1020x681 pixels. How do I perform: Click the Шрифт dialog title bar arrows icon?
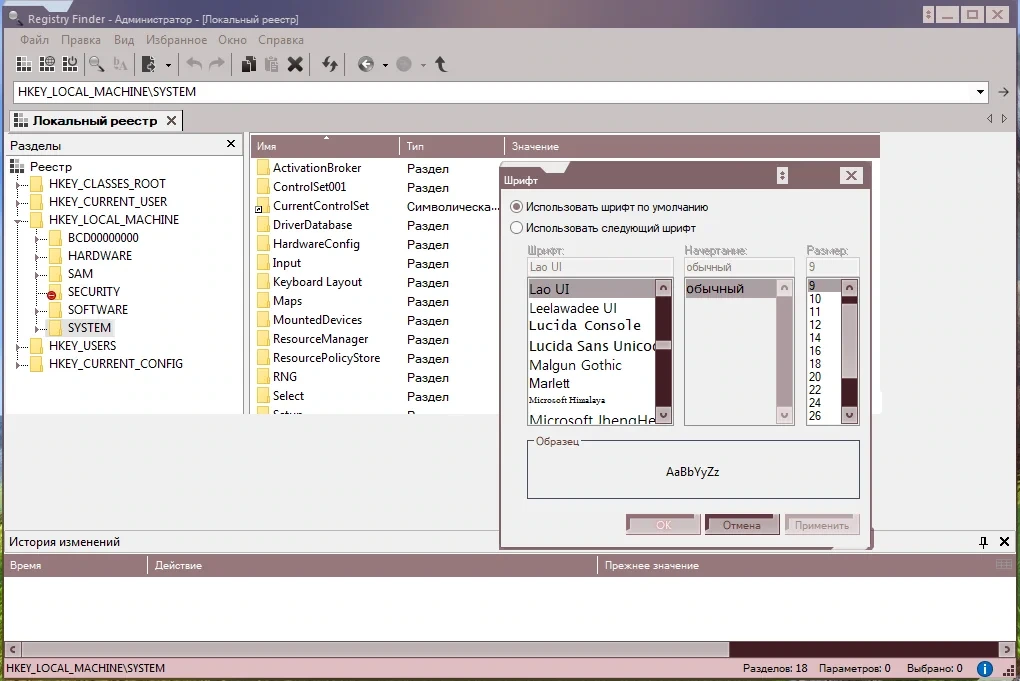click(783, 176)
